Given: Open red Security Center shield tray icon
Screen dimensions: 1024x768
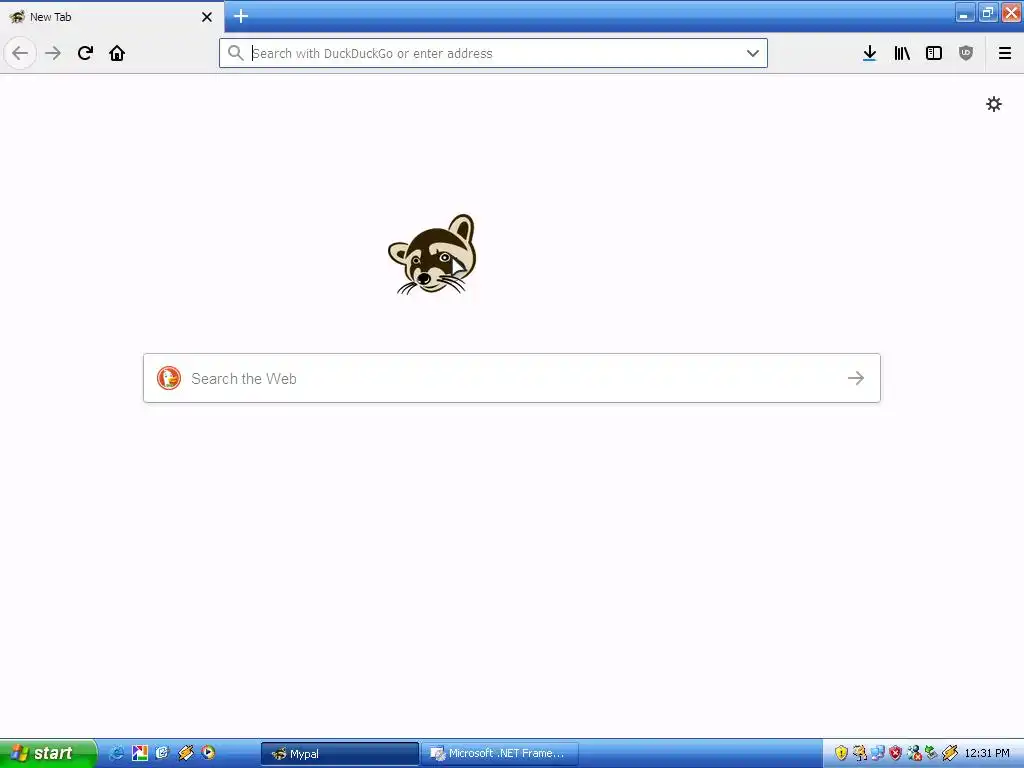Looking at the screenshot, I should click(x=895, y=753).
